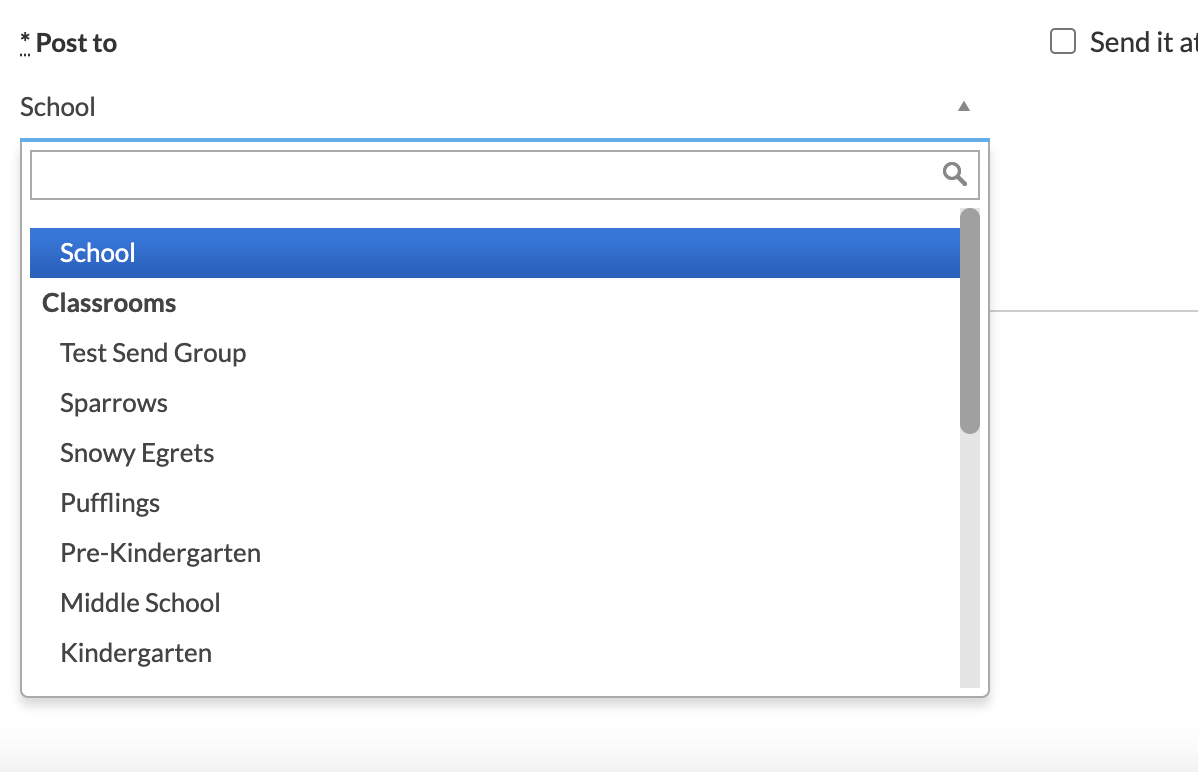Click the dropdown list scrollbar thumb
Image resolution: width=1198 pixels, height=772 pixels.
[x=970, y=321]
